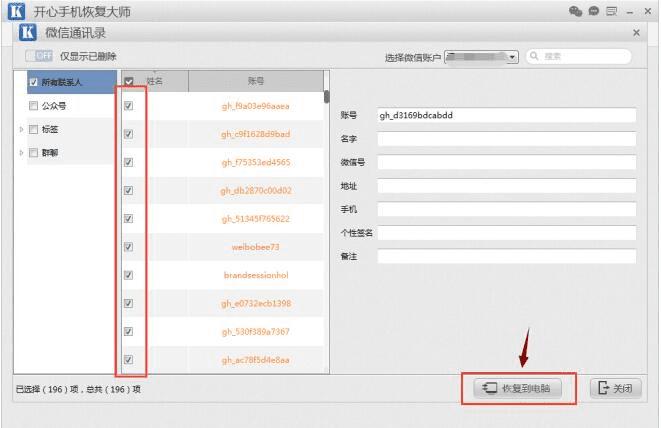Uncheck the row gh_51345f765622 checkbox

coord(129,218)
